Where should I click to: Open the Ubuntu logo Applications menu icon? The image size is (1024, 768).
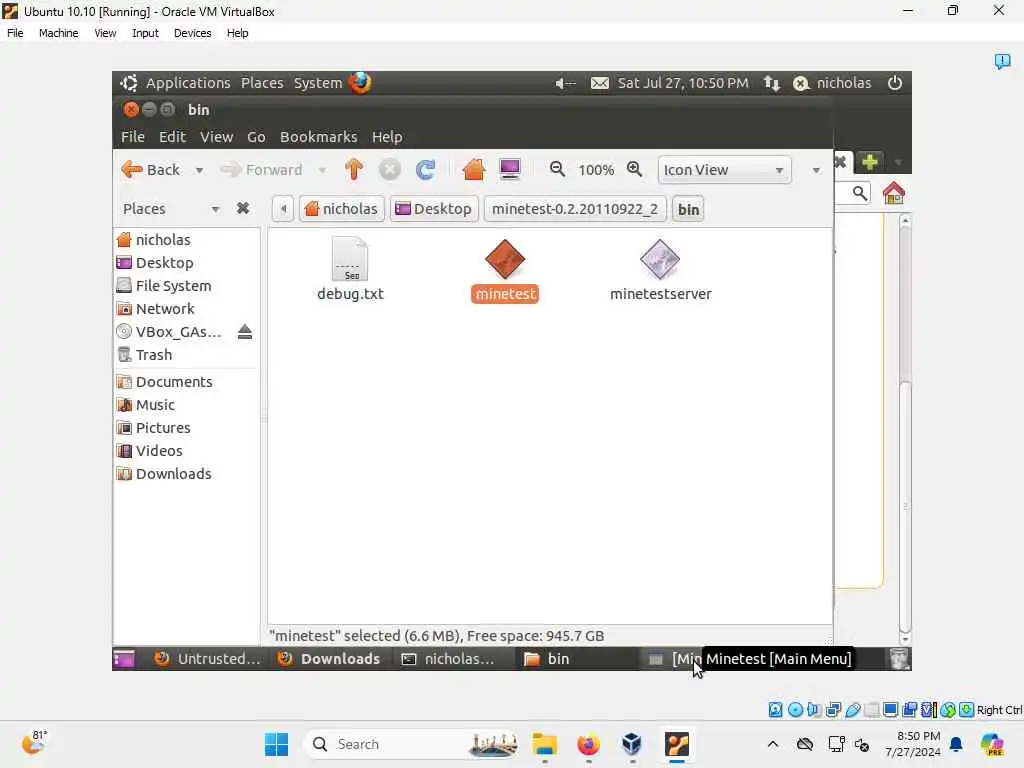point(129,83)
